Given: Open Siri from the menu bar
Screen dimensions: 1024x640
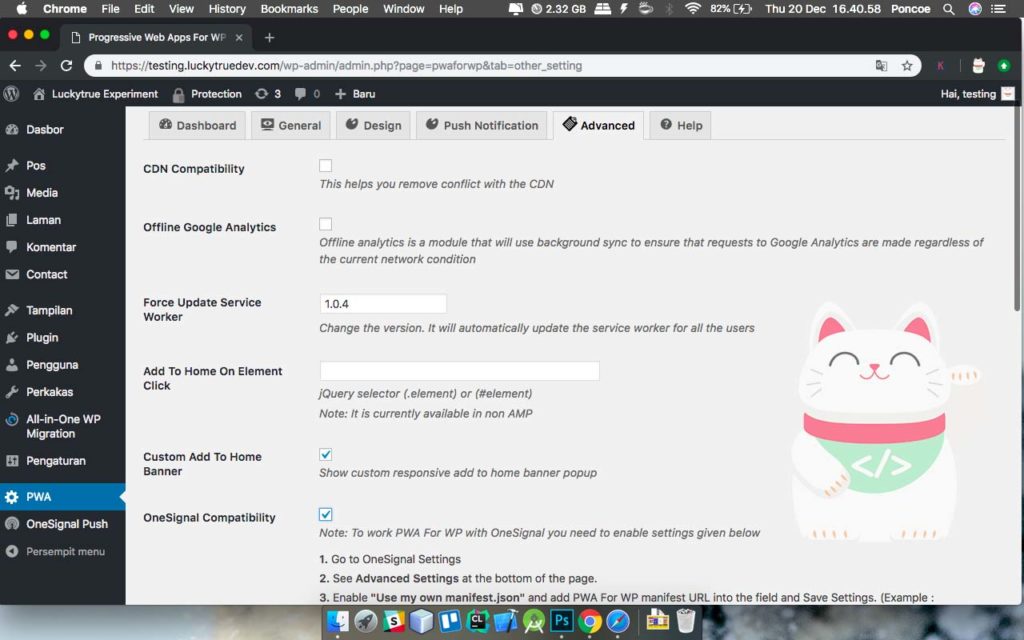Looking at the screenshot, I should pyautogui.click(x=975, y=9).
